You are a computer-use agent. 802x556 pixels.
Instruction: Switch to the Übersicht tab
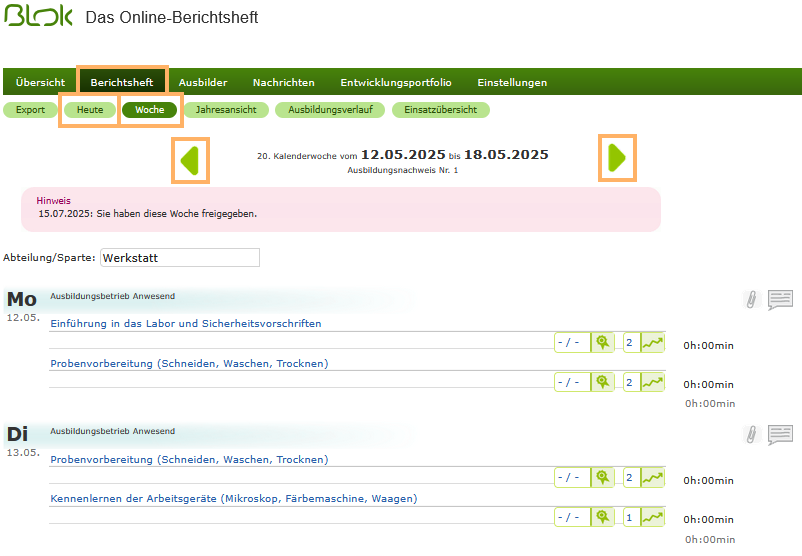[x=40, y=82]
